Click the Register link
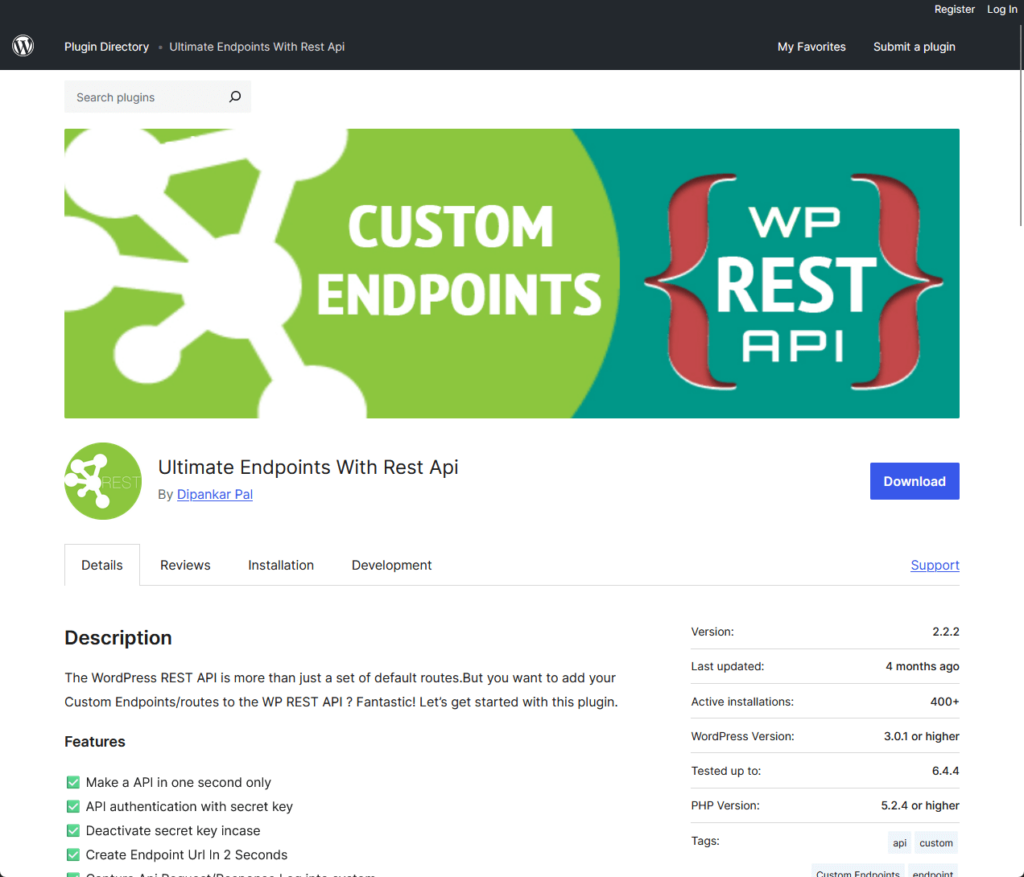 coord(954,9)
